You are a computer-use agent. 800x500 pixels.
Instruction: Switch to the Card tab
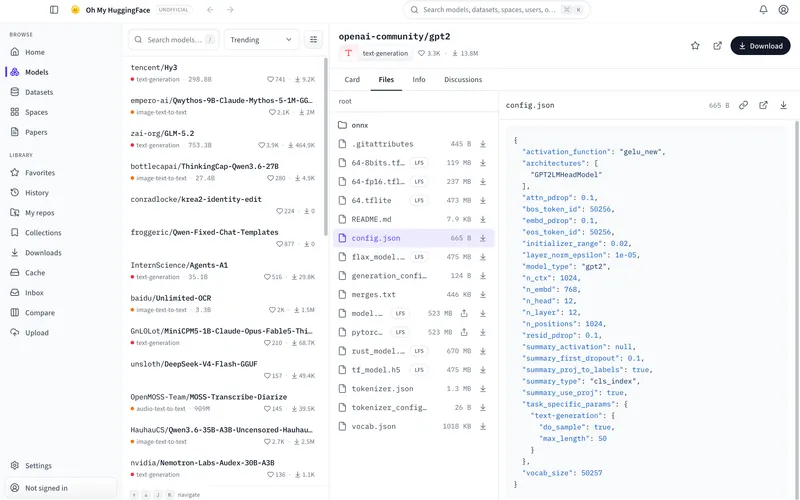pyautogui.click(x=352, y=80)
